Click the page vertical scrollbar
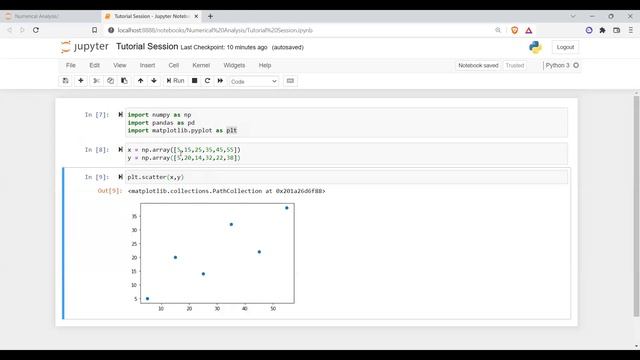The image size is (640, 360). click(x=636, y=206)
